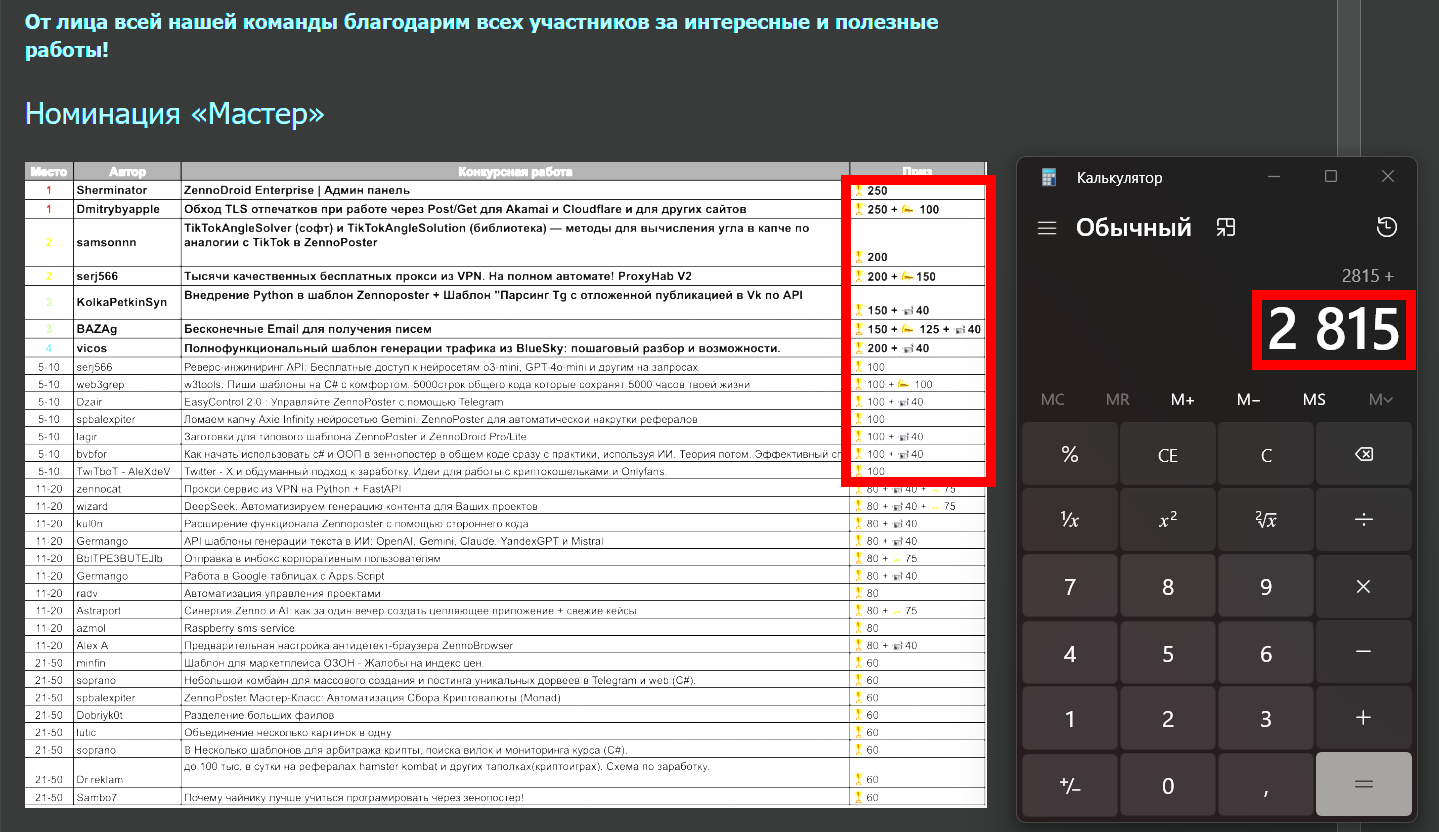Click author samsonnn in the table

[108, 242]
